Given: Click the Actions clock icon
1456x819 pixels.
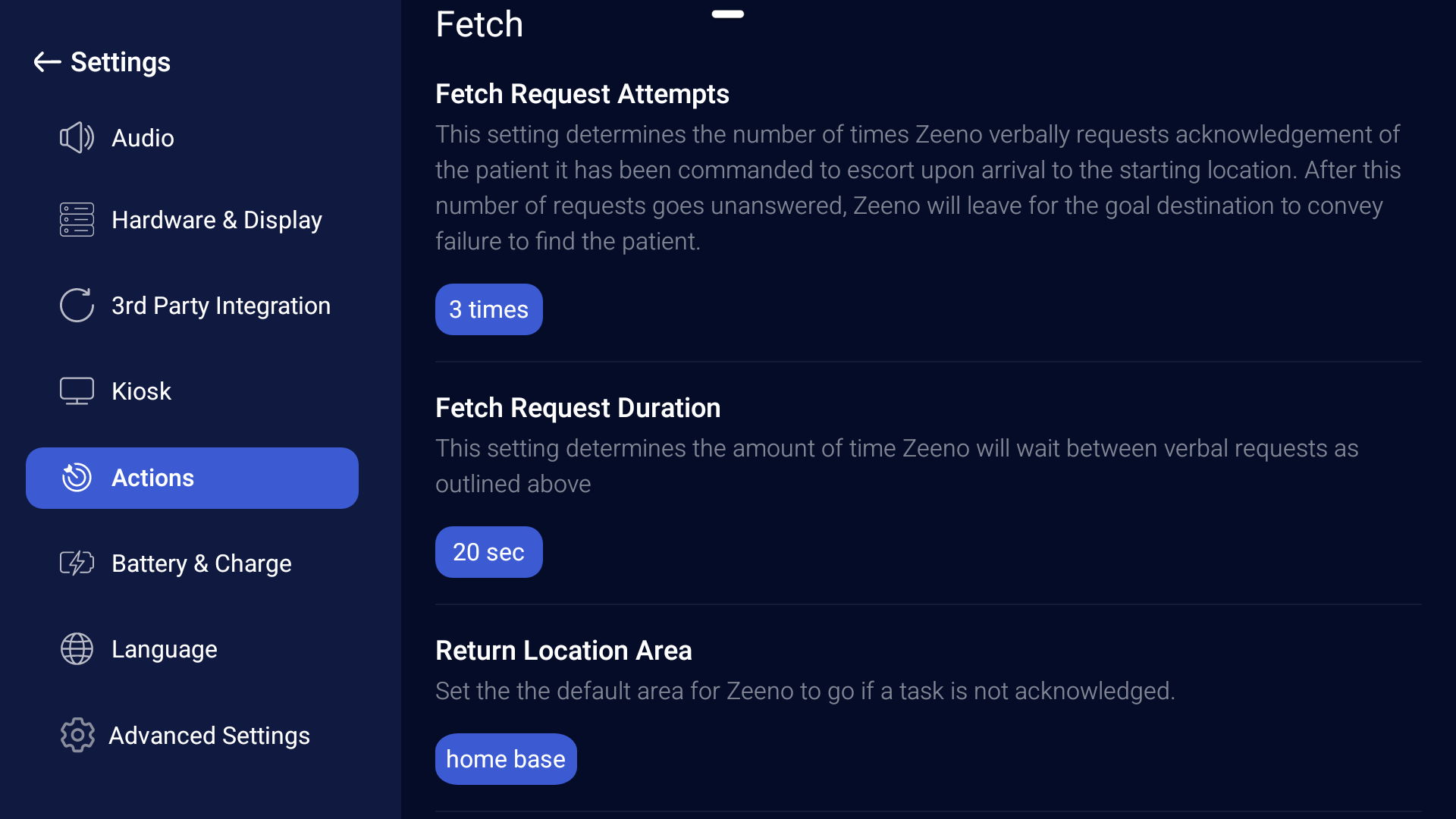Looking at the screenshot, I should [77, 478].
